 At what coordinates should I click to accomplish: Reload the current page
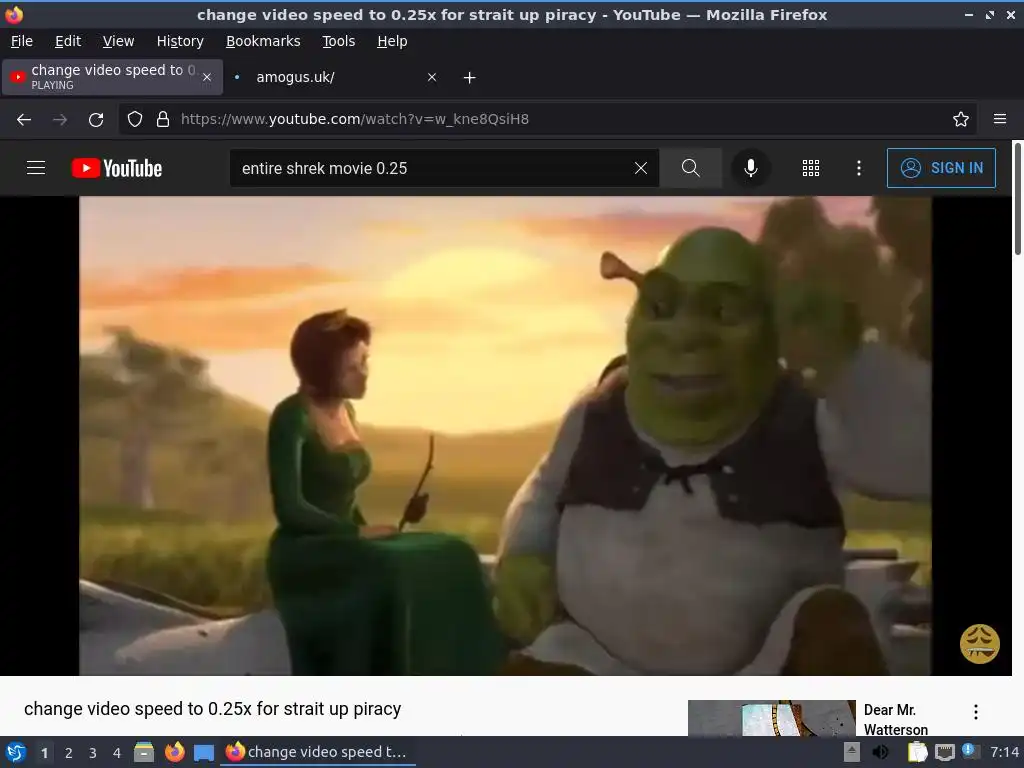96,120
